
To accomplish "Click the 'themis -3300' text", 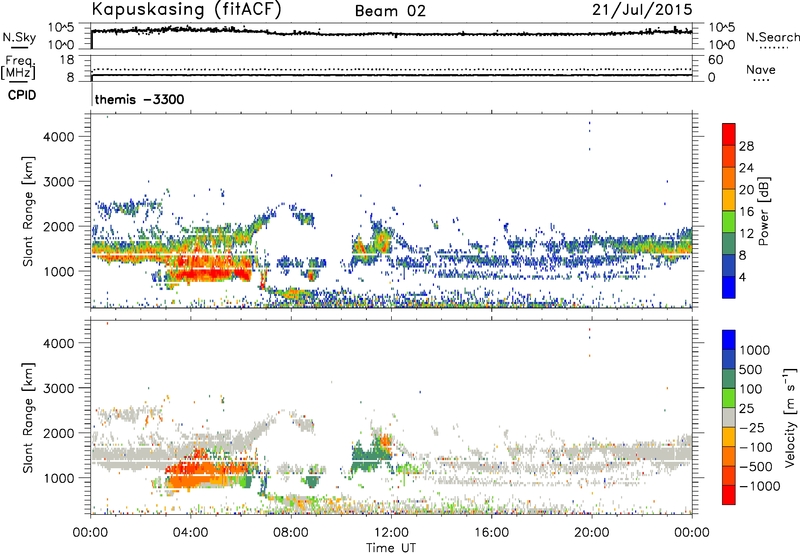I will click(x=139, y=99).
